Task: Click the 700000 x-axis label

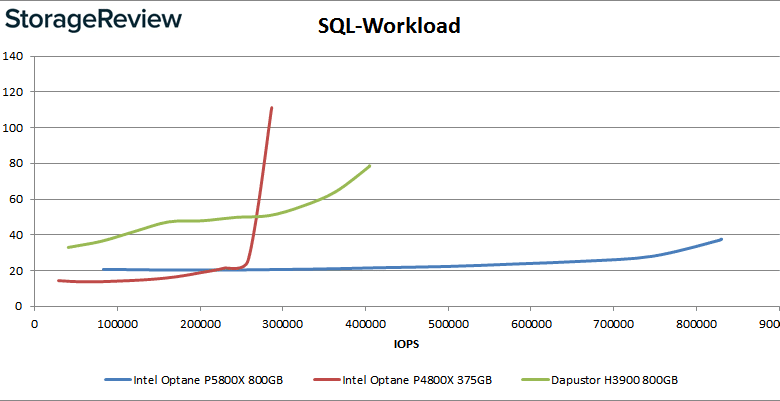Action: [x=613, y=324]
